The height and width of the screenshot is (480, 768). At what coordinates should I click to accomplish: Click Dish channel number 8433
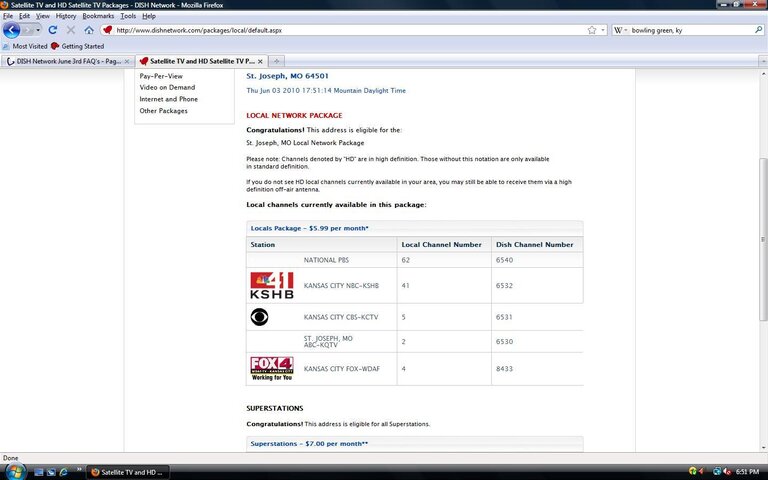click(x=504, y=369)
